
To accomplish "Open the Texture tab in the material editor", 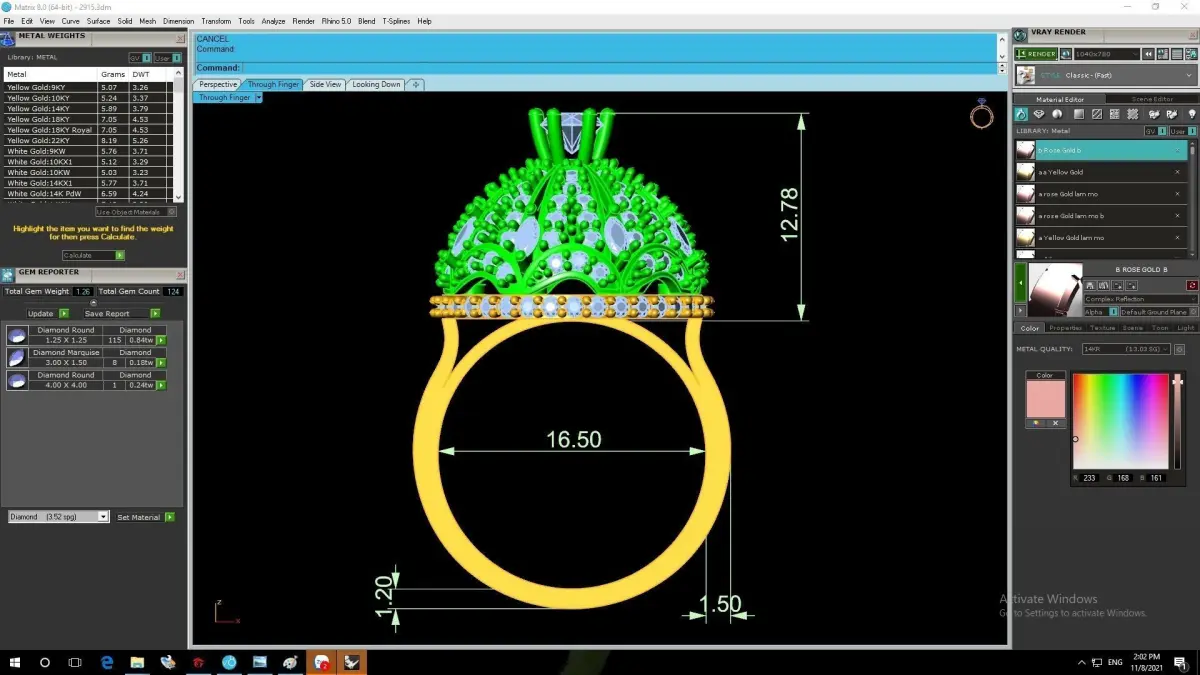I will 1102,328.
